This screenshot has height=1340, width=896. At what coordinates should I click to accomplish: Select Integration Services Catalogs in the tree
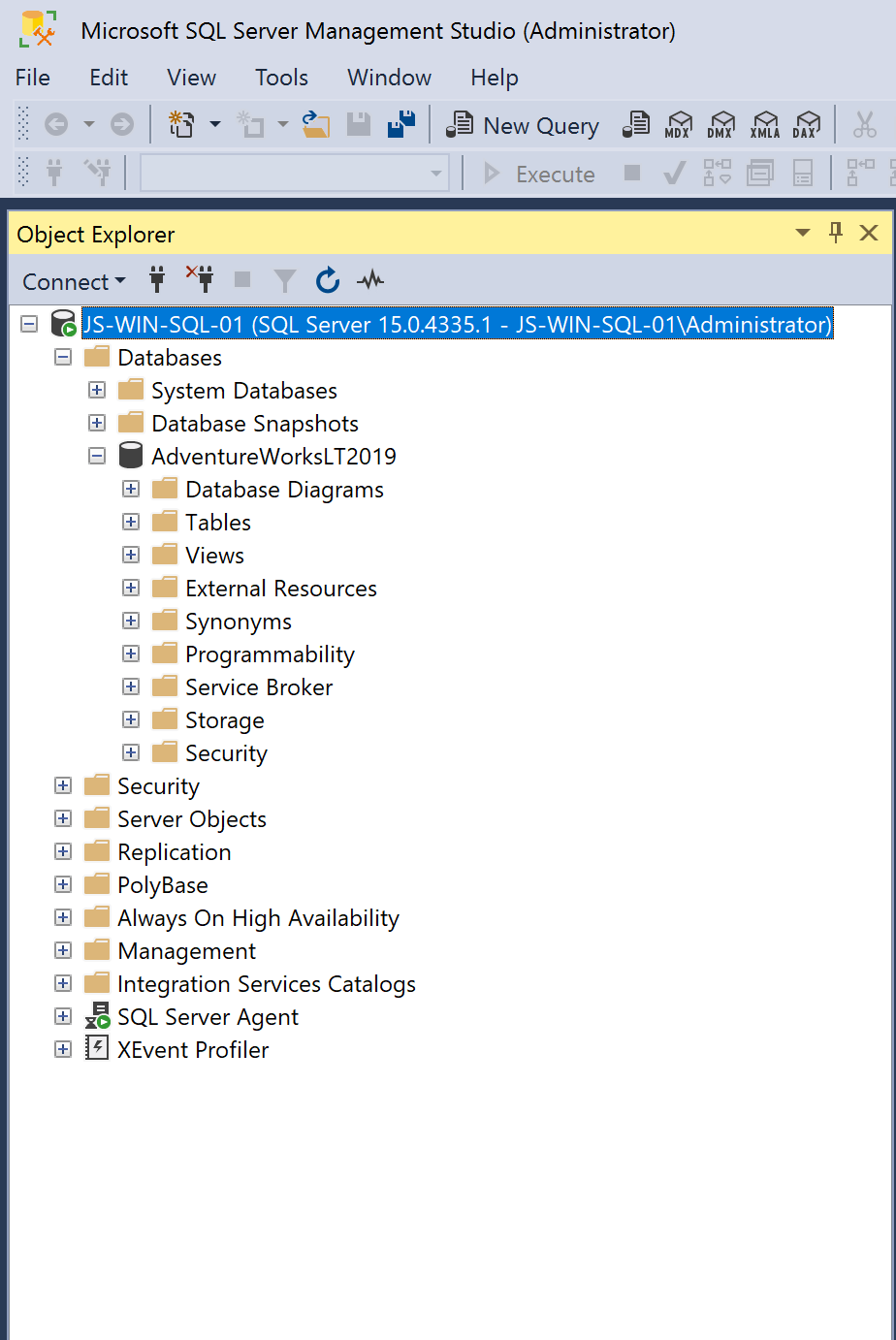pos(267,984)
